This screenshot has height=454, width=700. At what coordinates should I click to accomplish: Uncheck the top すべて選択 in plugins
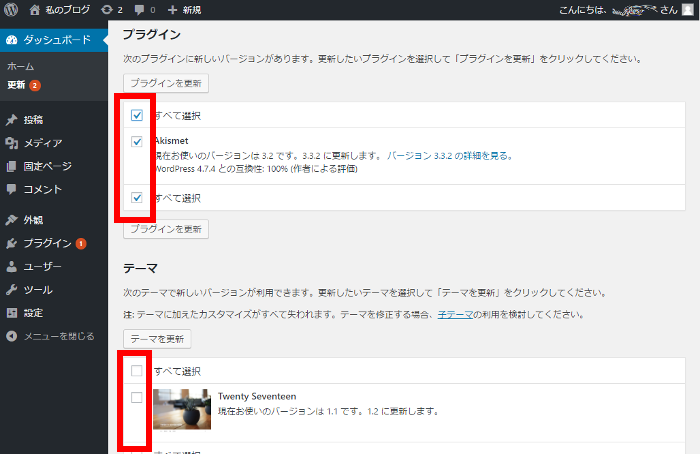click(x=137, y=115)
